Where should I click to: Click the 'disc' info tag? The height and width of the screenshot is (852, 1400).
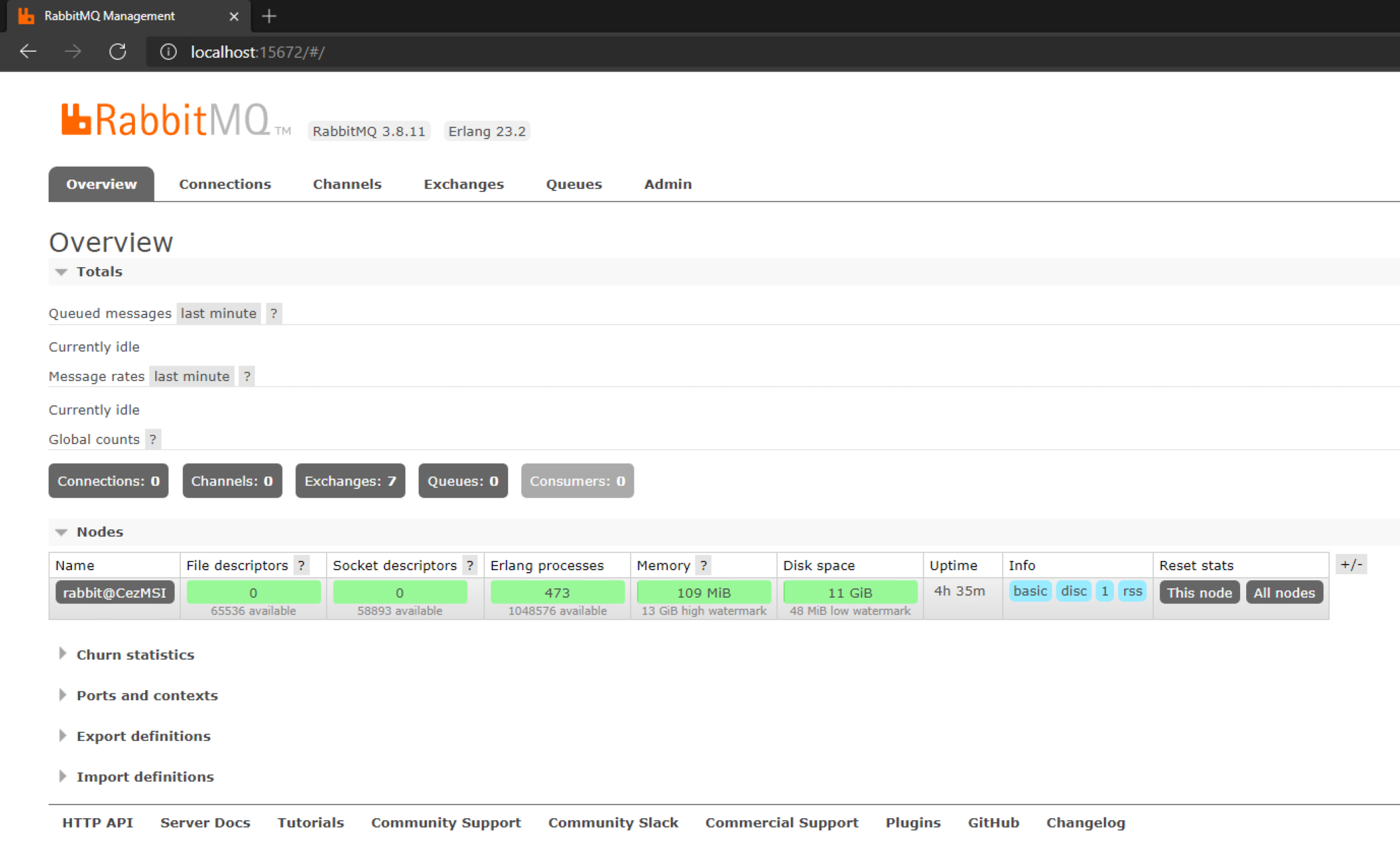click(1074, 591)
